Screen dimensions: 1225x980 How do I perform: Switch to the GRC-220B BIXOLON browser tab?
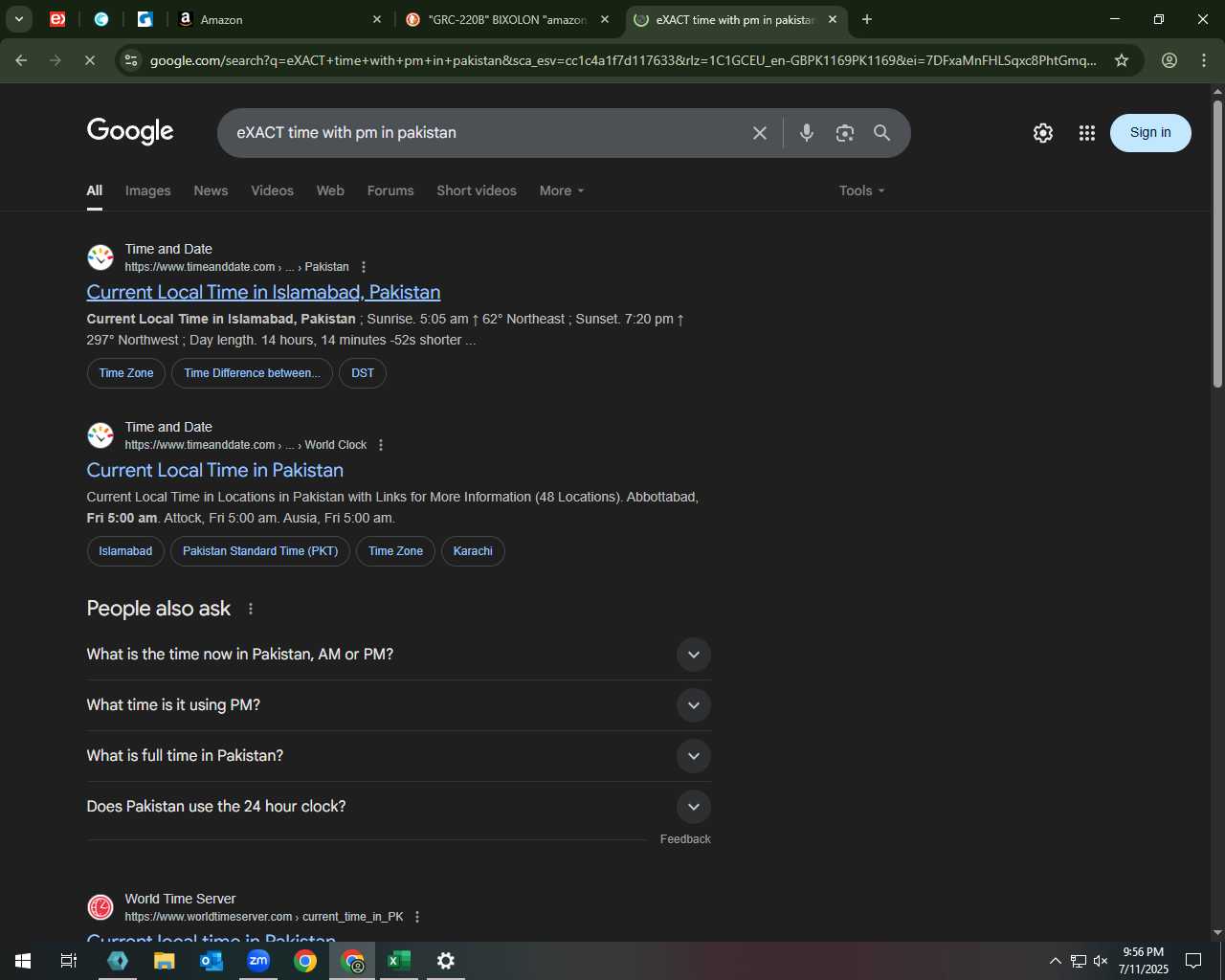point(507,19)
